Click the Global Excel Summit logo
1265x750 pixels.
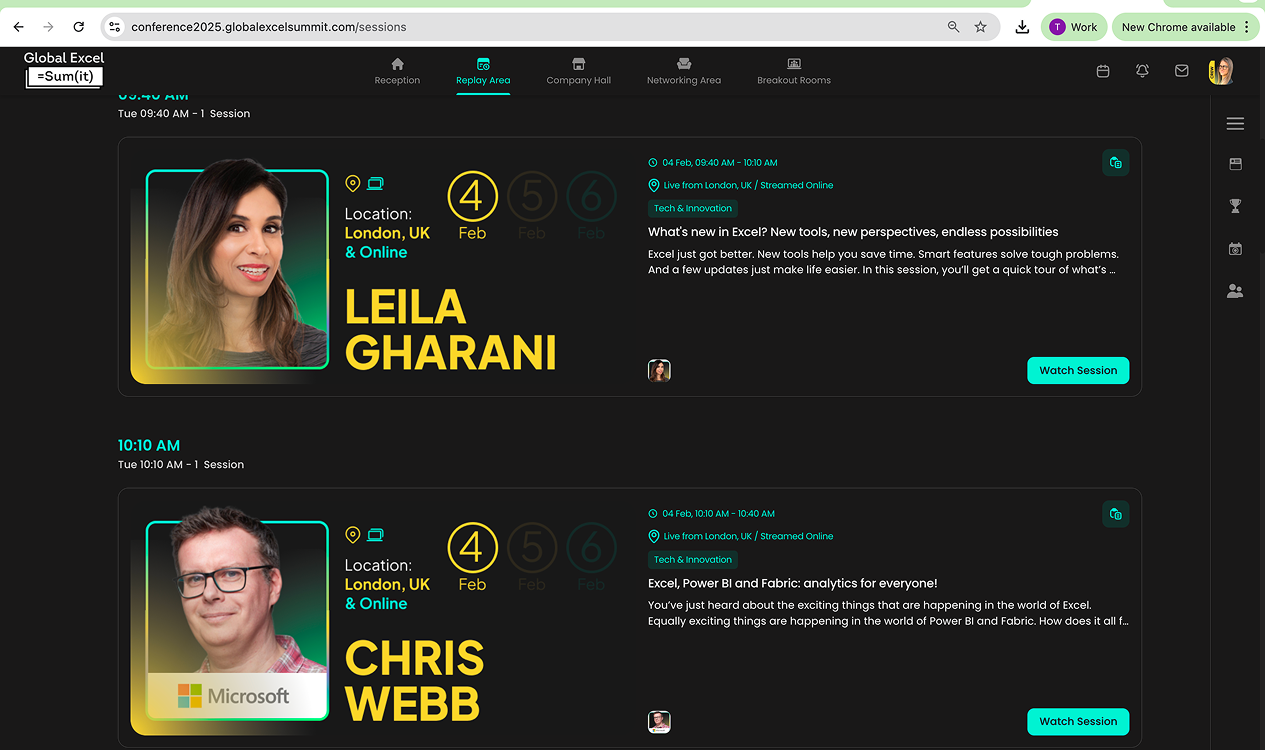[x=64, y=68]
